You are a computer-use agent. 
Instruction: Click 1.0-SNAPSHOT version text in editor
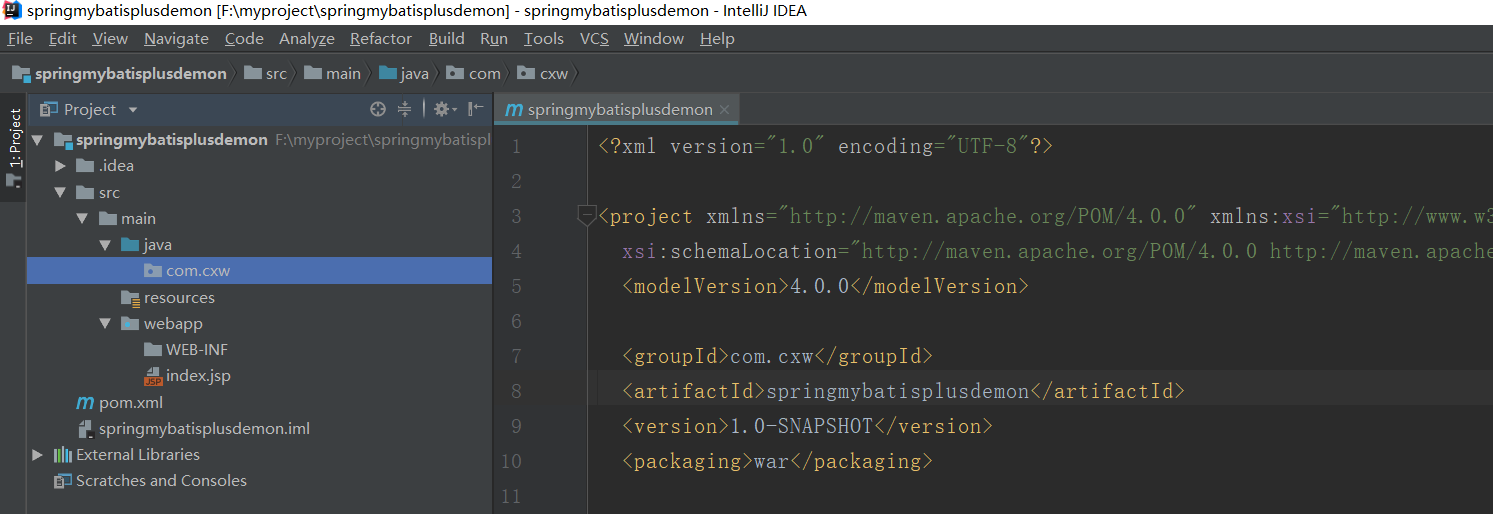tap(802, 426)
